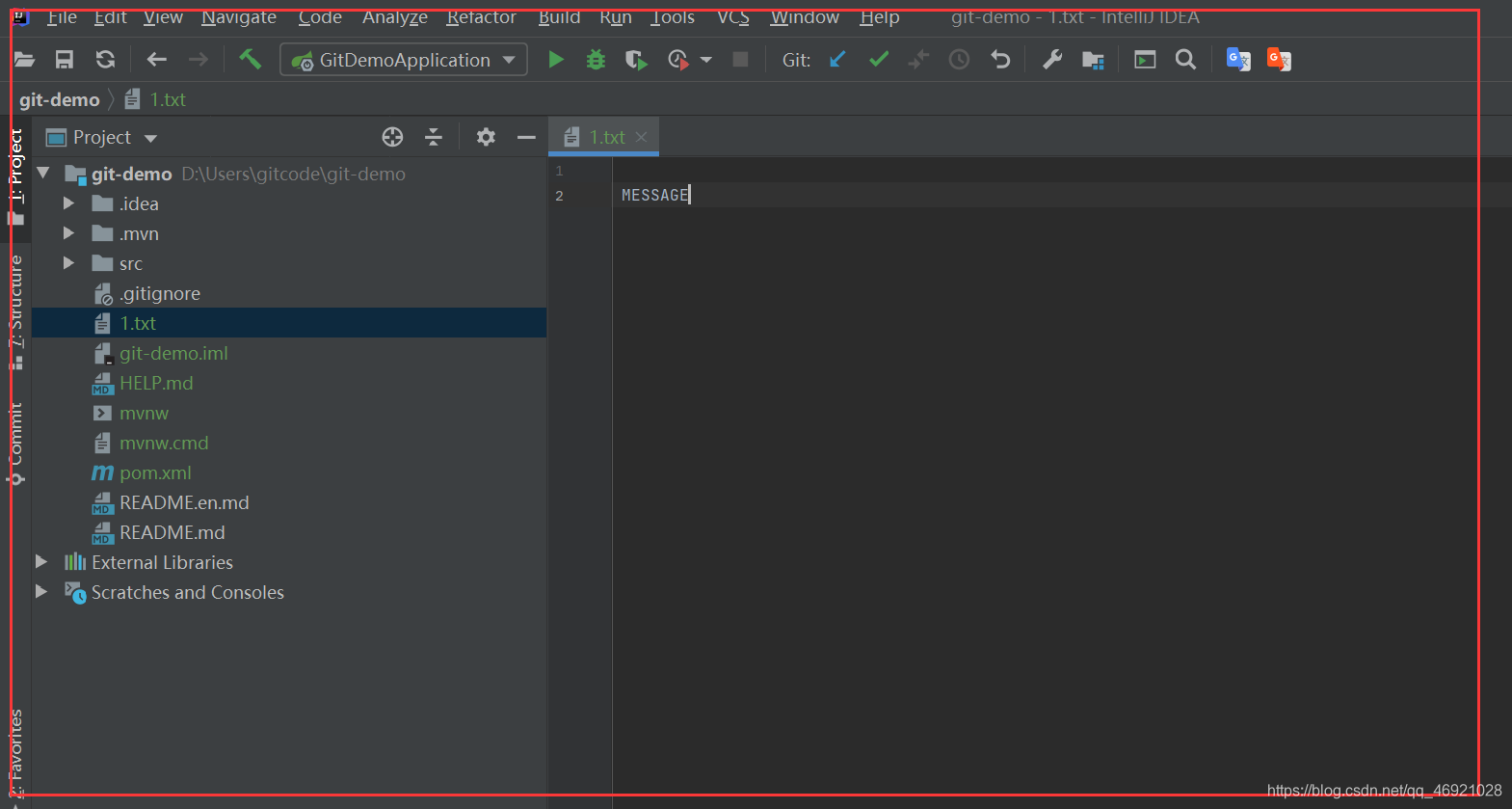Screen dimensions: 1512x809
Task: Expand the src folder
Action: (x=68, y=263)
